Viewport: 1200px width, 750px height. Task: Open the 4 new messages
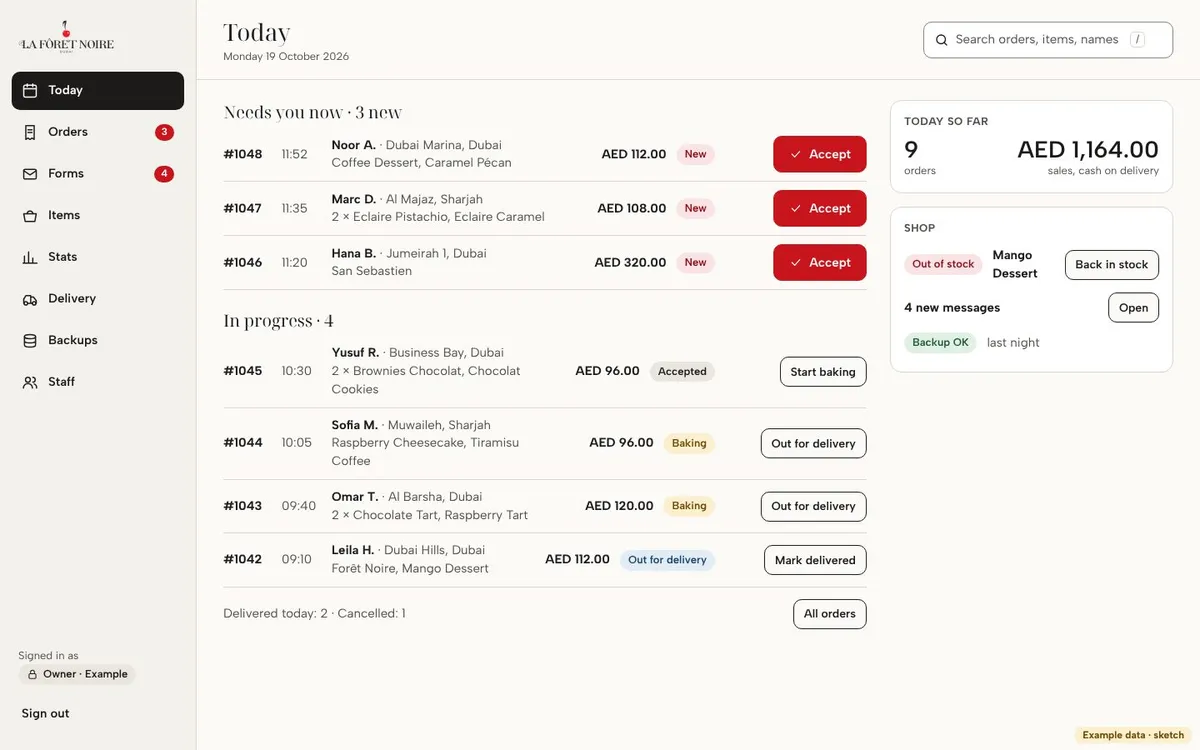(x=1133, y=308)
